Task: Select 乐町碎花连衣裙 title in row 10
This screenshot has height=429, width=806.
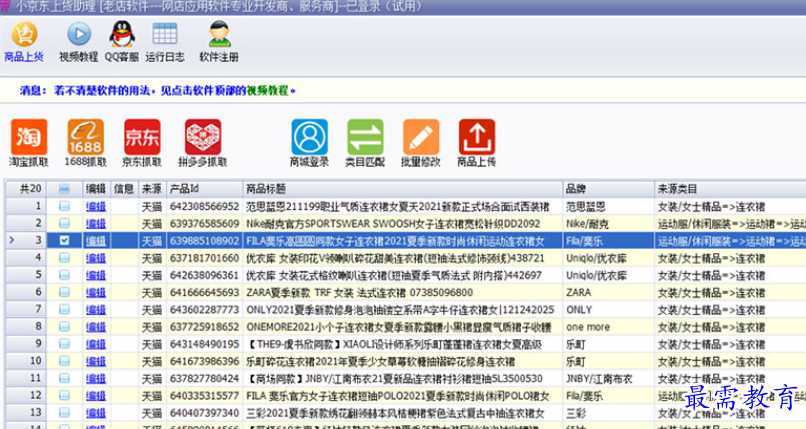Action: tap(402, 361)
